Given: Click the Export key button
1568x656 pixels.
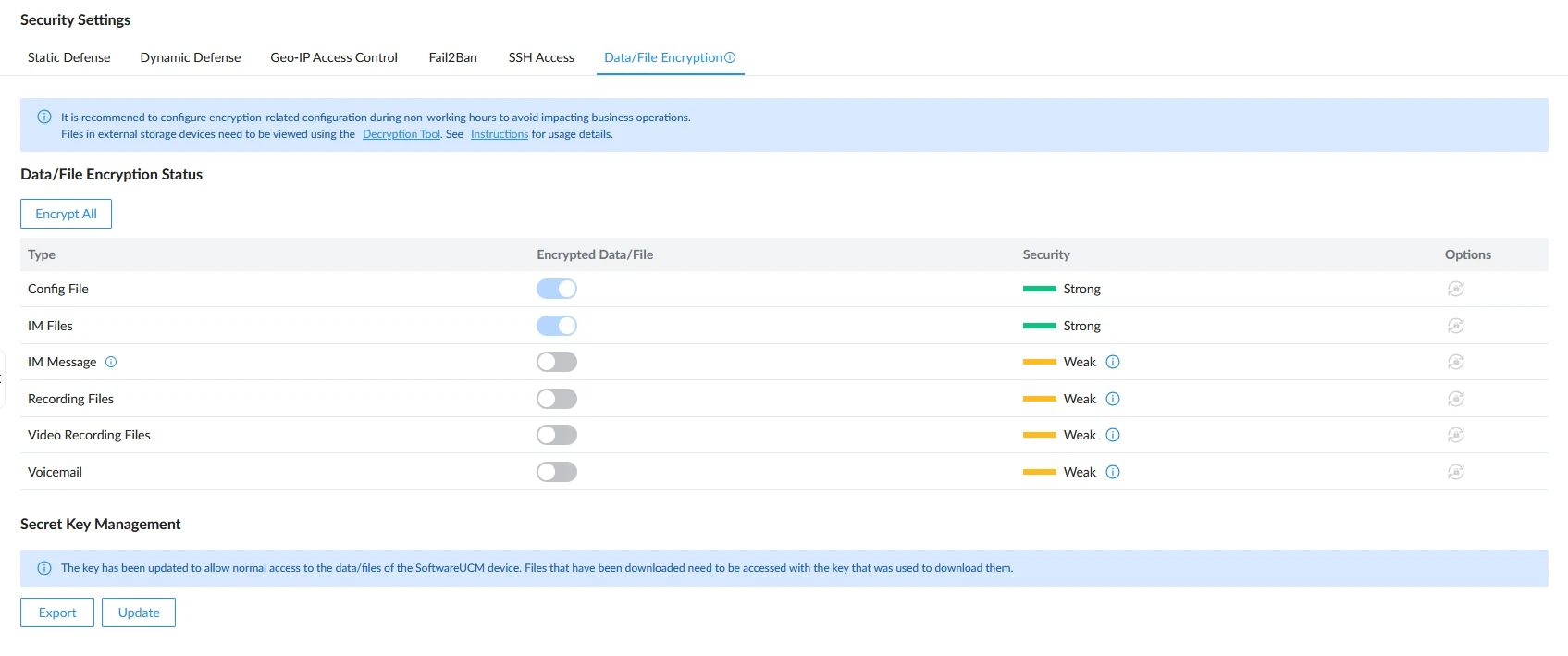Looking at the screenshot, I should click(x=57, y=613).
